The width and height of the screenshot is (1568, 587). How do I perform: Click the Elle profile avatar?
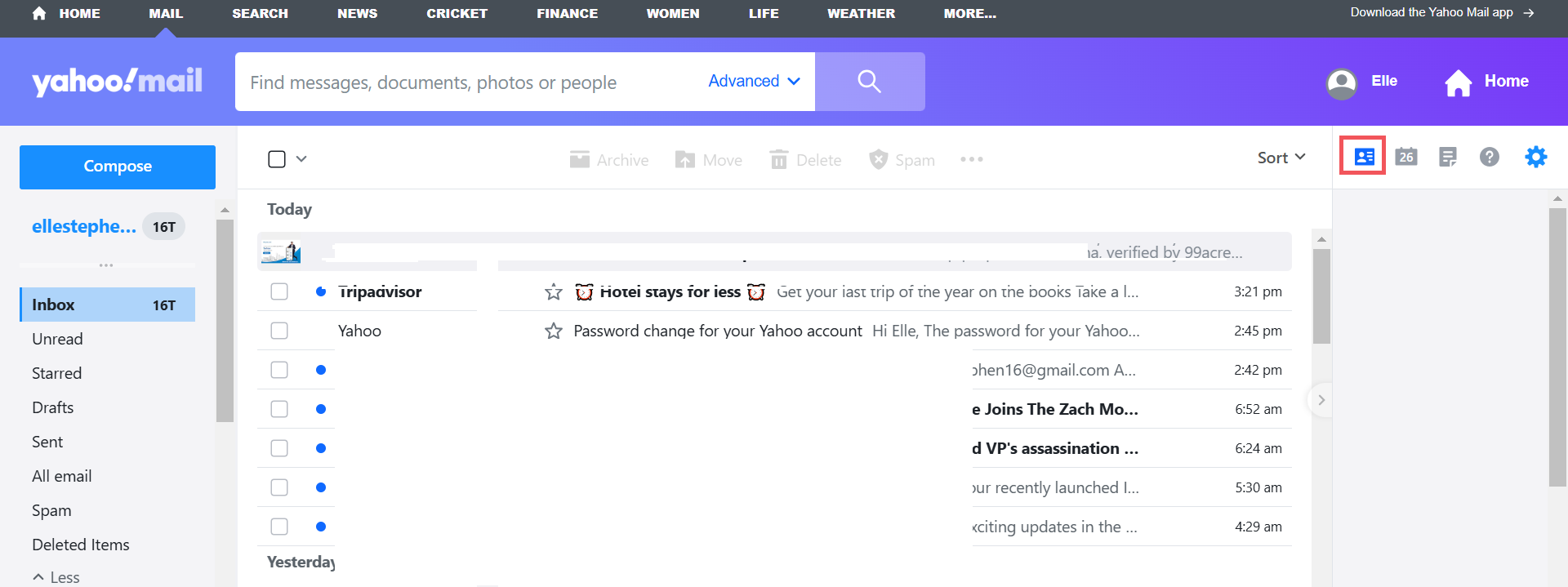(x=1342, y=82)
